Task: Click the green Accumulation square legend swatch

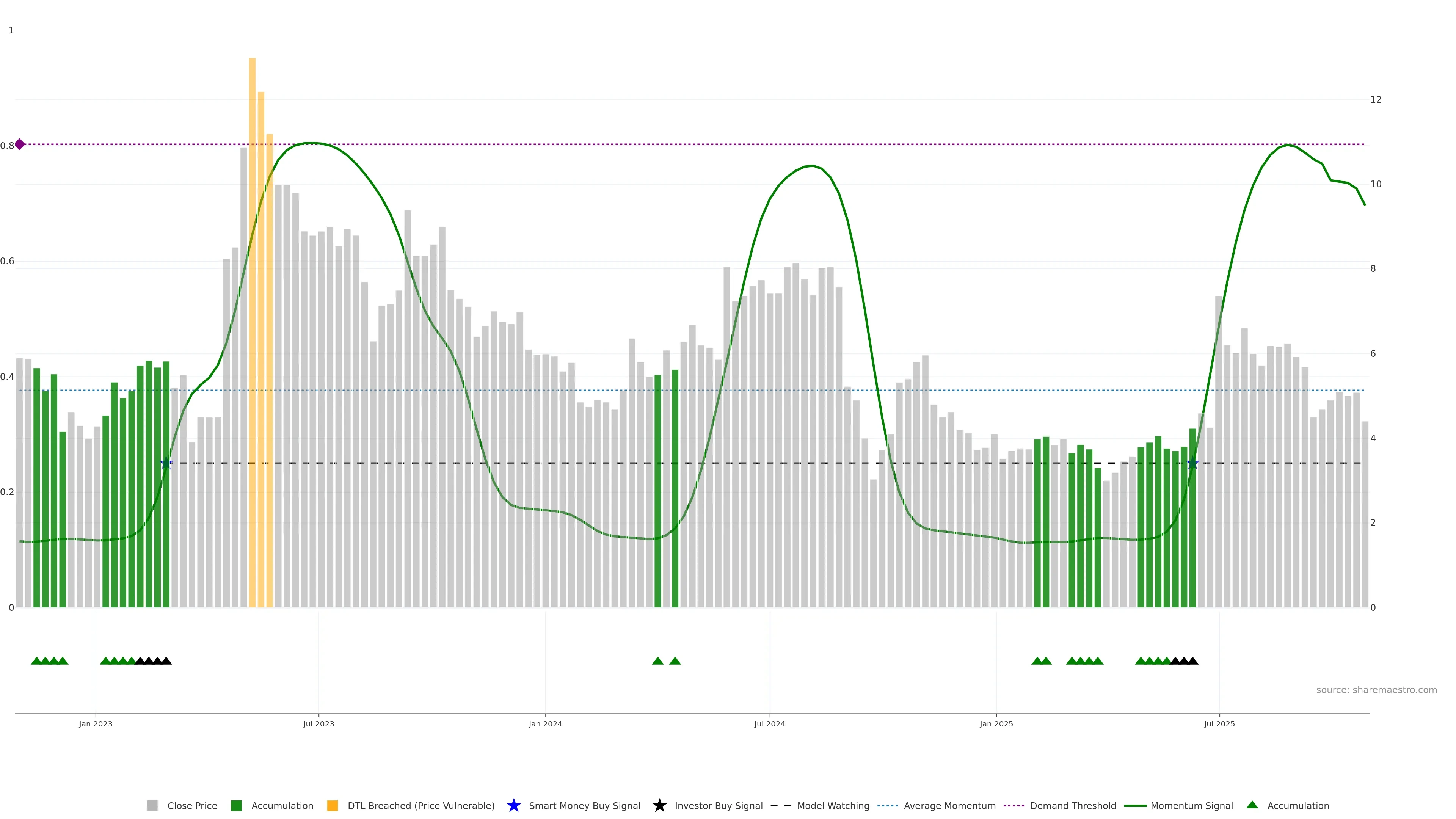Action: click(x=236, y=805)
